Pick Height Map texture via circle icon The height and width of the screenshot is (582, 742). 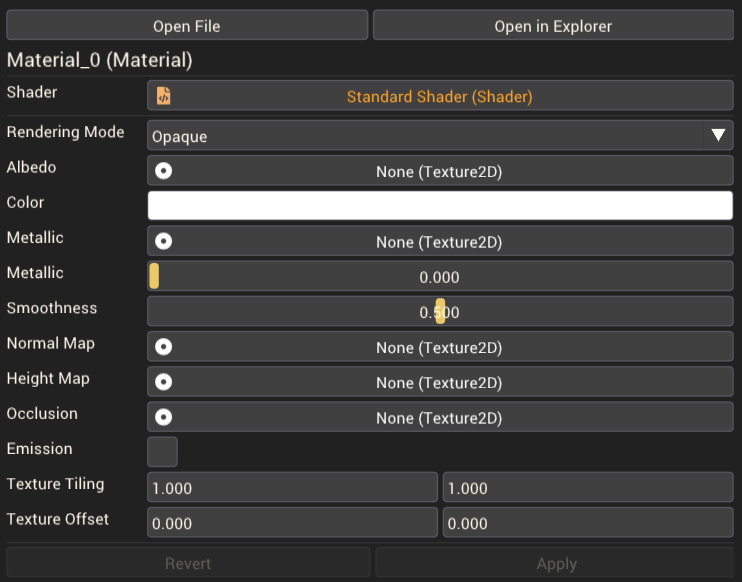click(x=163, y=382)
